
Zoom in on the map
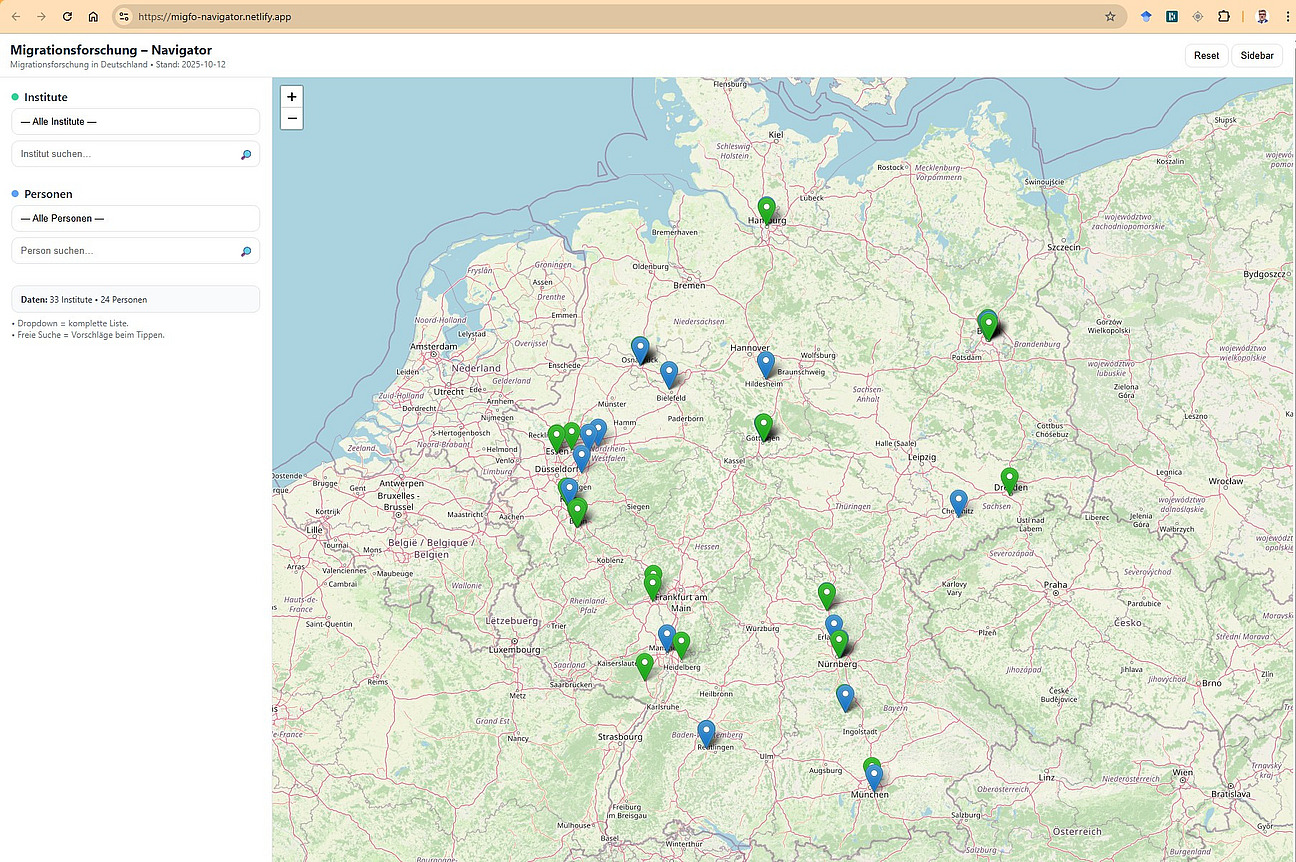(291, 97)
